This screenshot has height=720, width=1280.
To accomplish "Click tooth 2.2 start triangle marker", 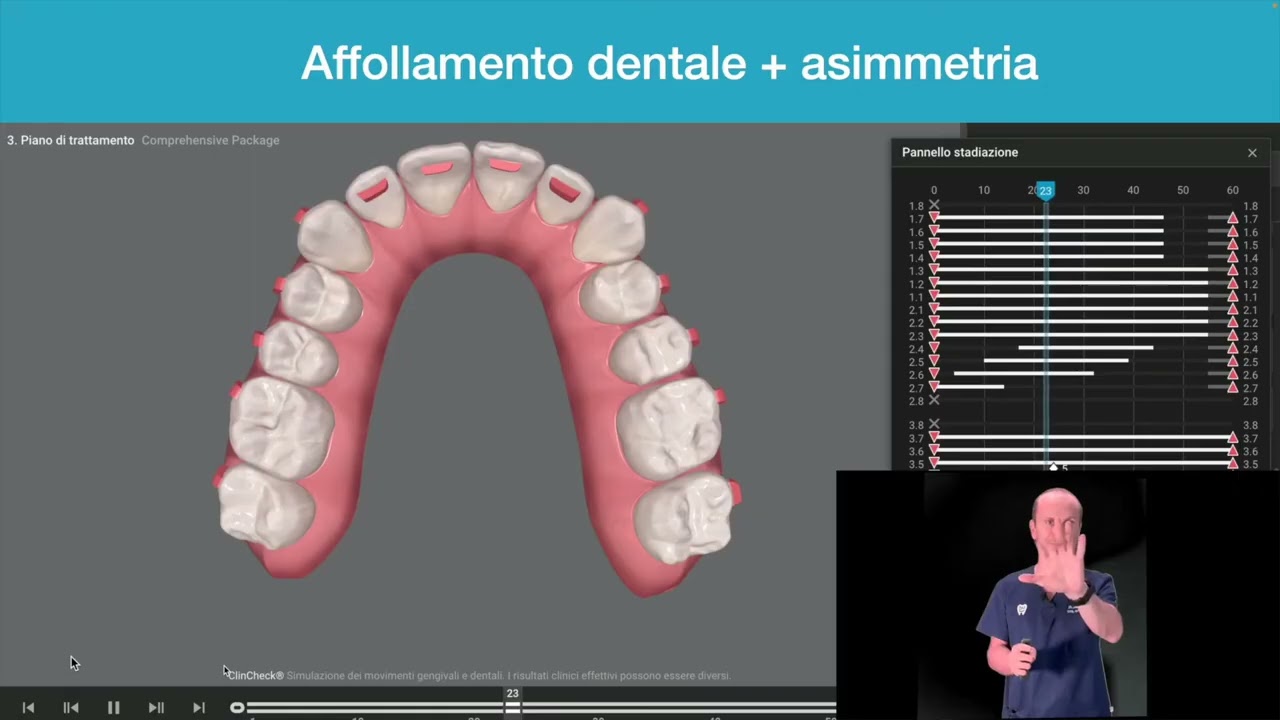I will pos(934,321).
